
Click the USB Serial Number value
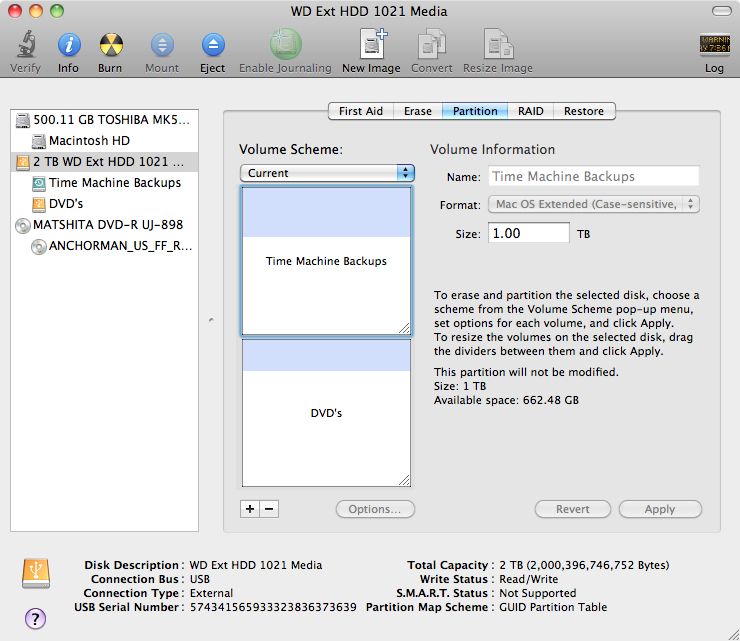click(x=273, y=607)
